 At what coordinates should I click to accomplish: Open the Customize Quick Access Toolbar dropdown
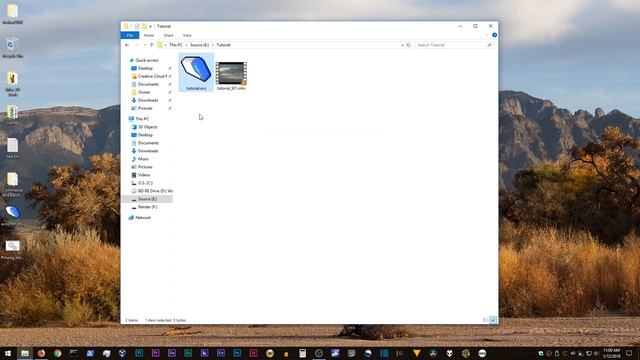click(x=151, y=27)
